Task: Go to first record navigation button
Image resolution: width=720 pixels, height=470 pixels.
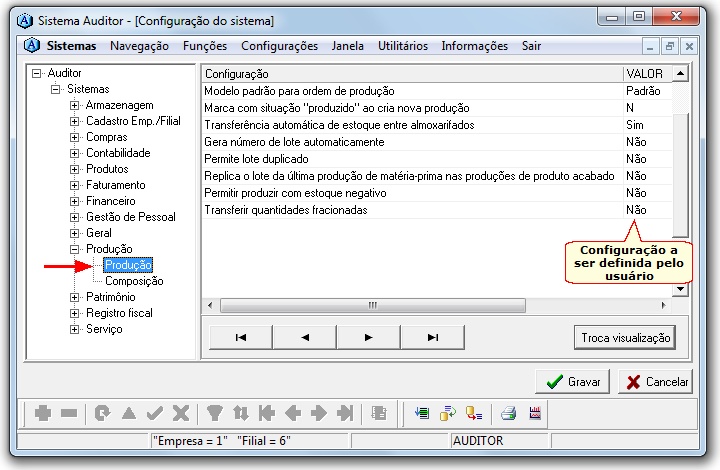Action: [x=240, y=337]
